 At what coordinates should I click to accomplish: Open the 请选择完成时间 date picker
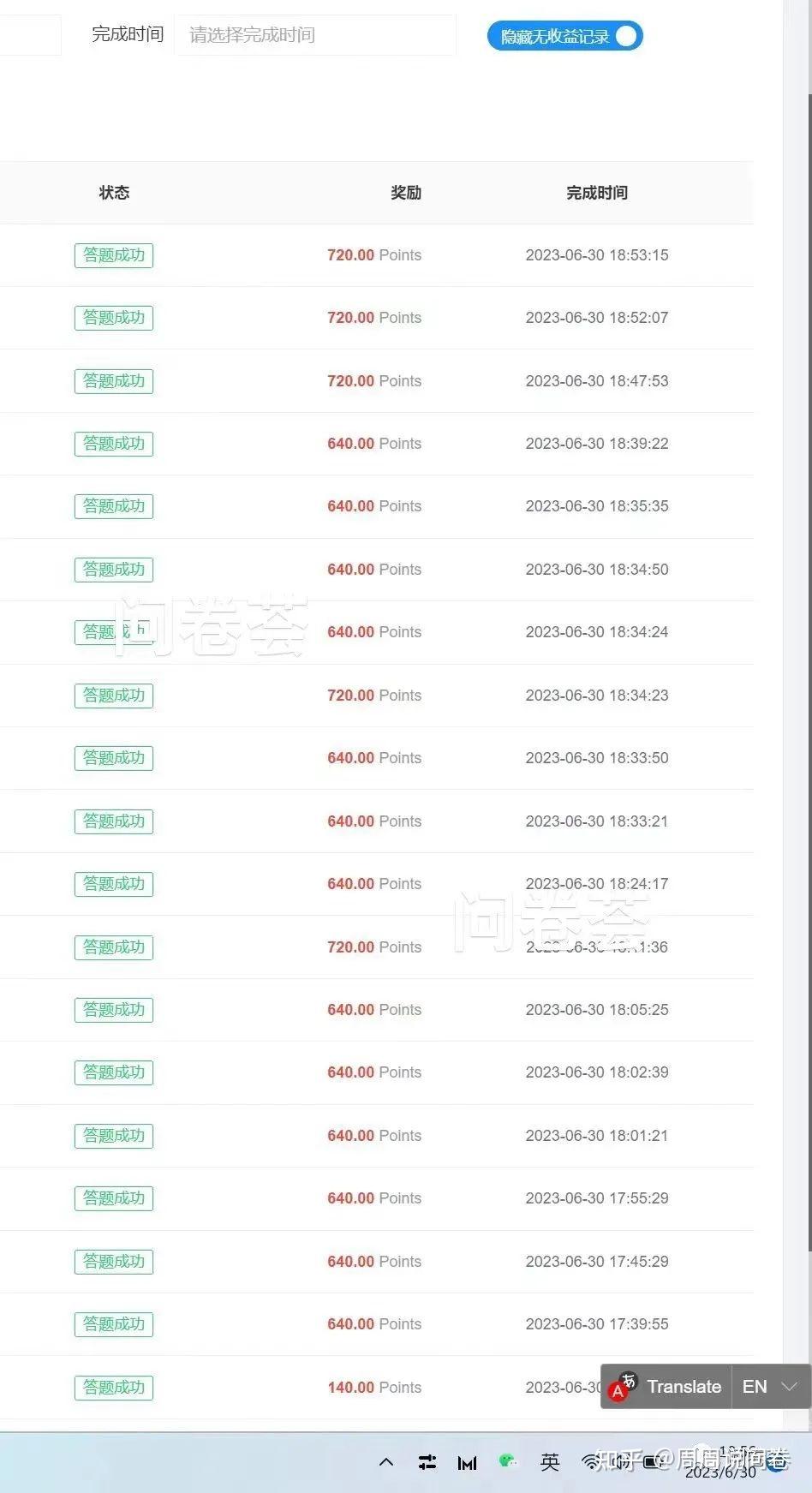[x=315, y=35]
